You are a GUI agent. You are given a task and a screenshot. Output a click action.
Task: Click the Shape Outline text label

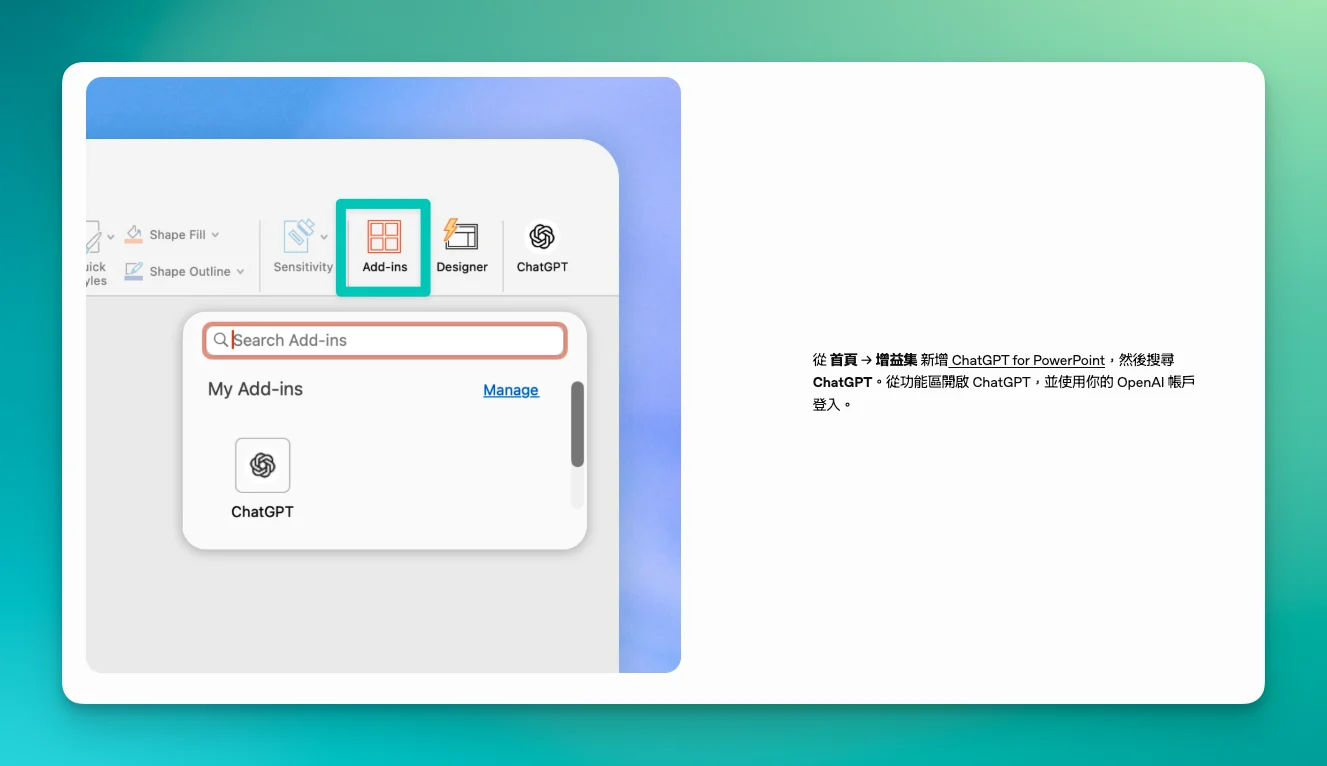(x=190, y=272)
